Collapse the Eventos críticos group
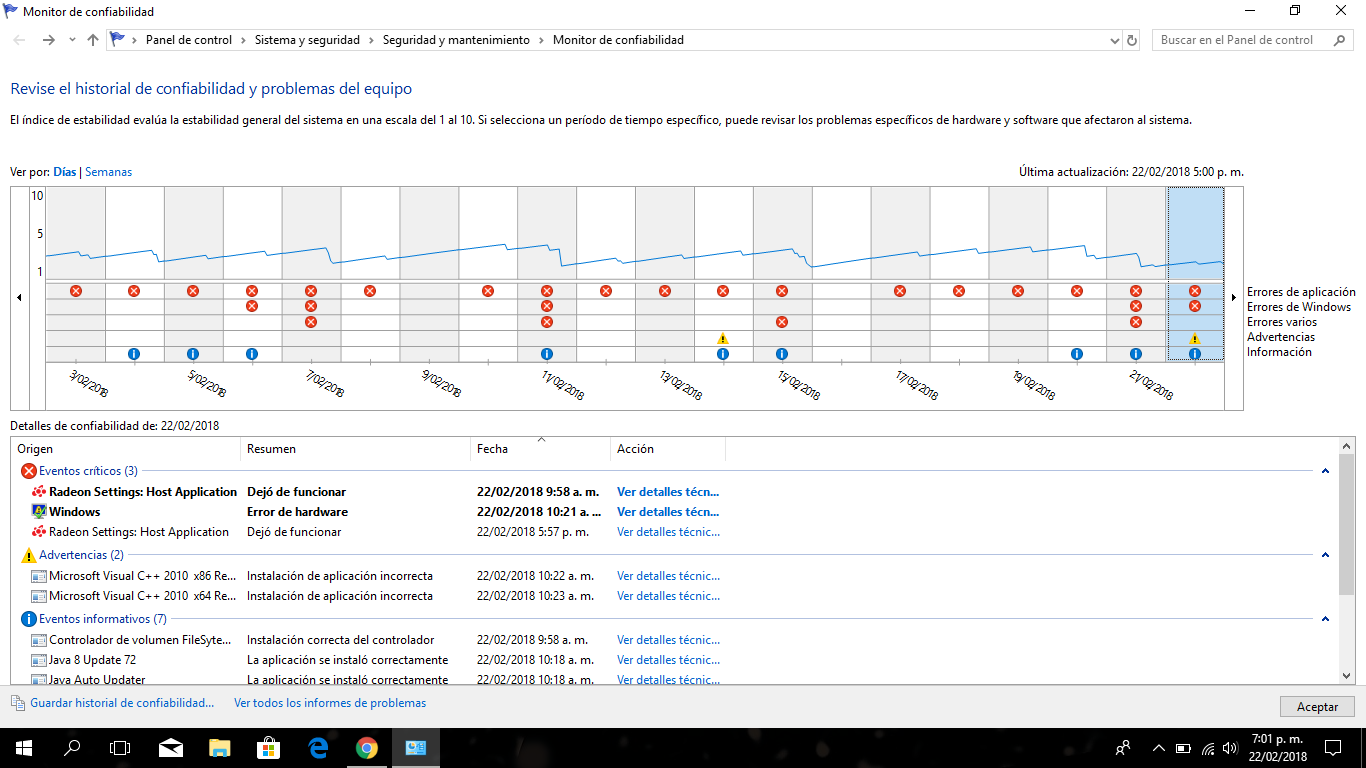The width and height of the screenshot is (1366, 768). [1326, 471]
